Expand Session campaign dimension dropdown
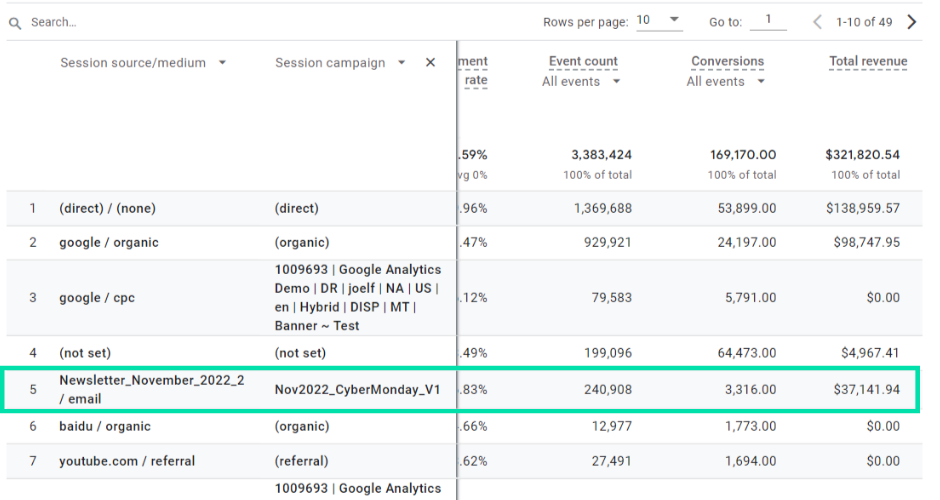The width and height of the screenshot is (940, 500). point(401,63)
